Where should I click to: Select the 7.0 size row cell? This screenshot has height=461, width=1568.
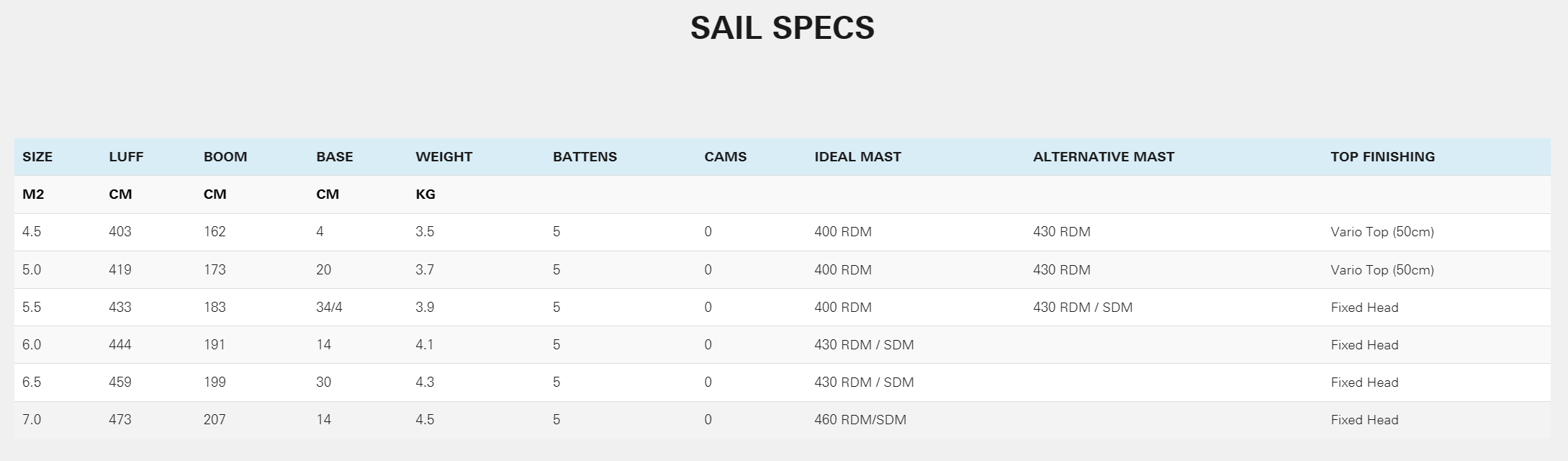32,420
